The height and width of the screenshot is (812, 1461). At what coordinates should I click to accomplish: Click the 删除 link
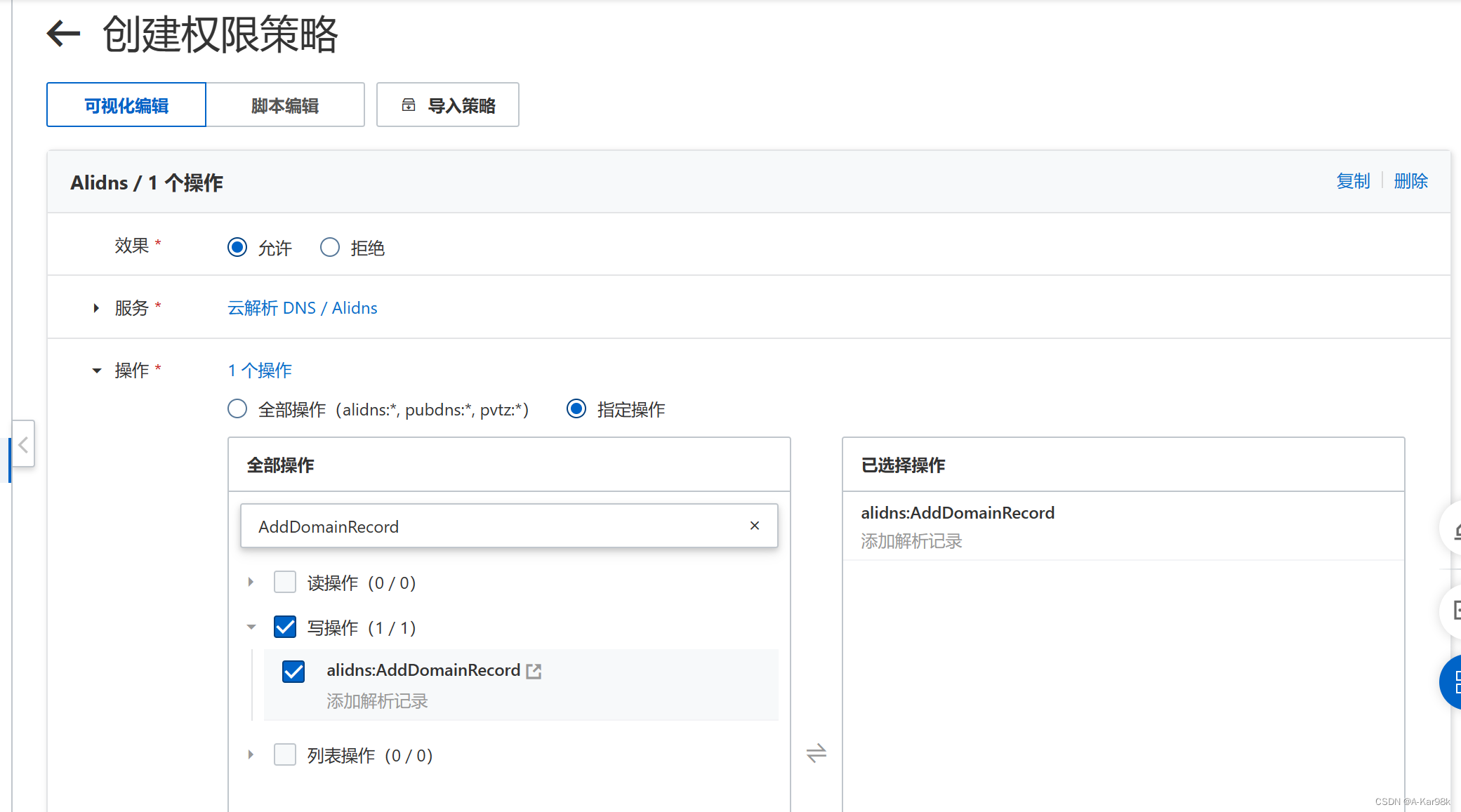pos(1410,181)
